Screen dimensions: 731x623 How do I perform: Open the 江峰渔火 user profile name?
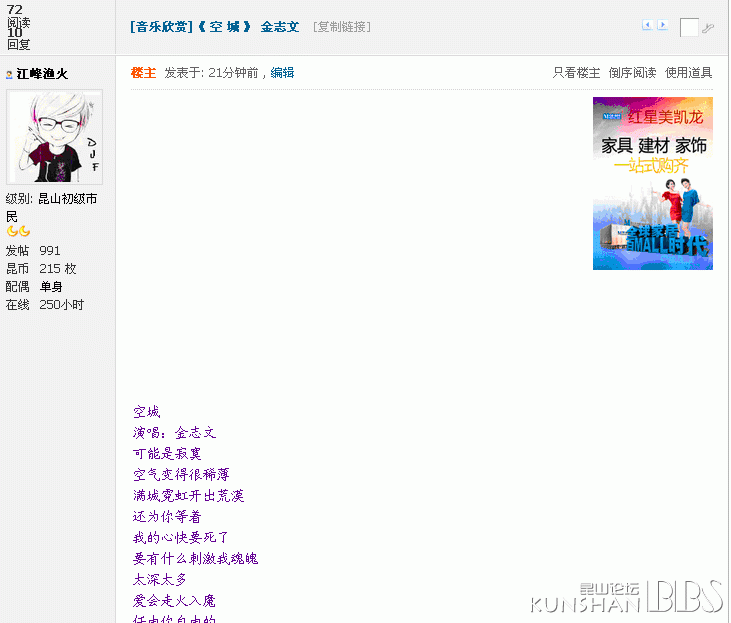pyautogui.click(x=42, y=74)
